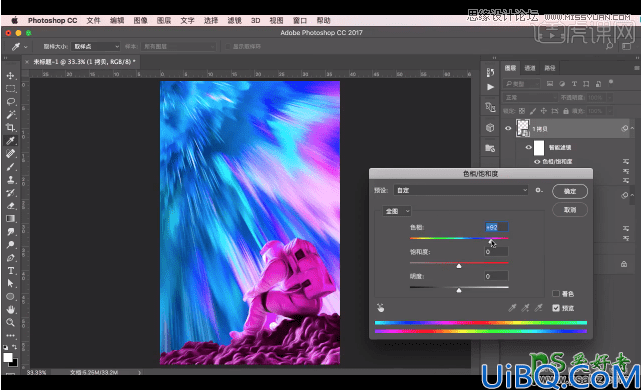Toggle Hue/Saturation filter visibility eye

click(537, 162)
